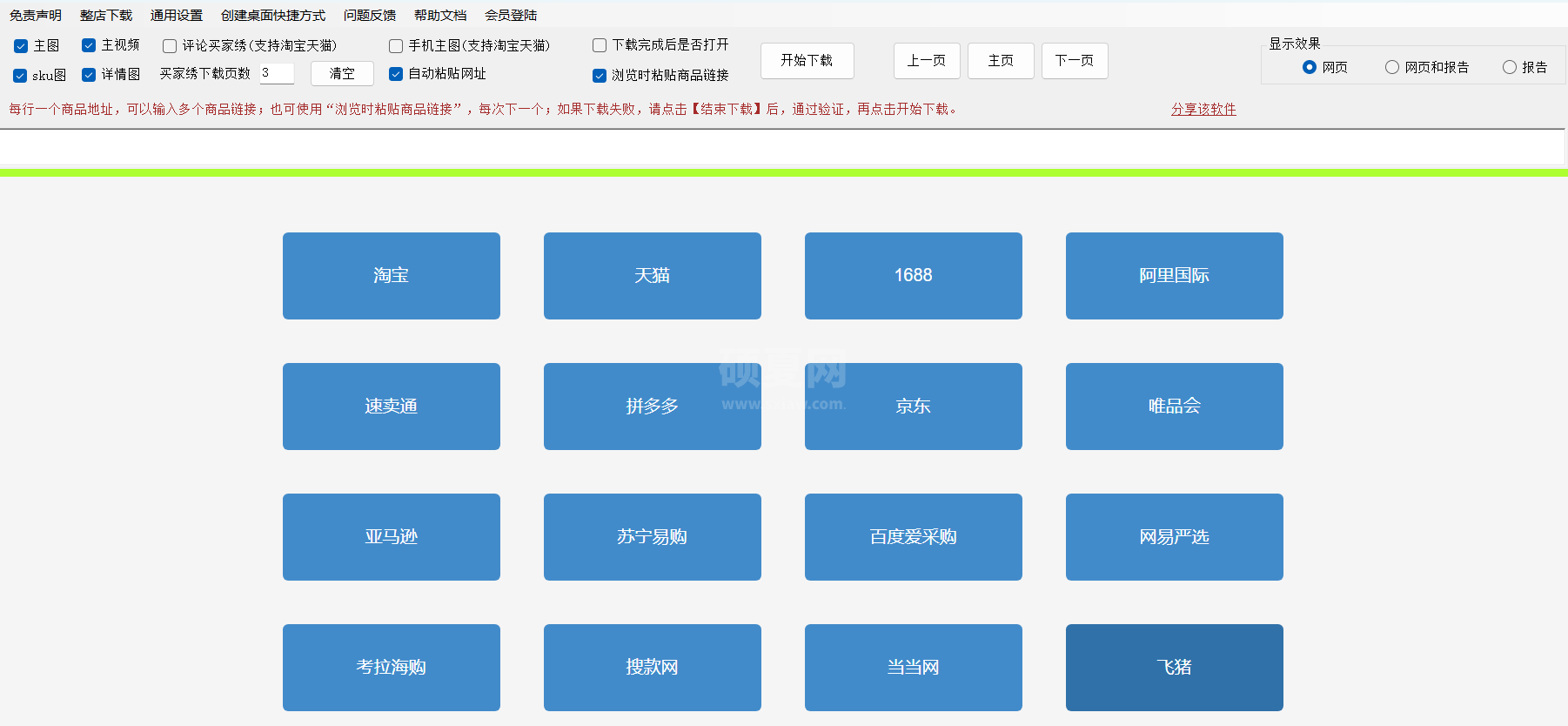Open the 阿里国际 platform tile
Image resolution: width=1568 pixels, height=726 pixels.
tap(1175, 276)
